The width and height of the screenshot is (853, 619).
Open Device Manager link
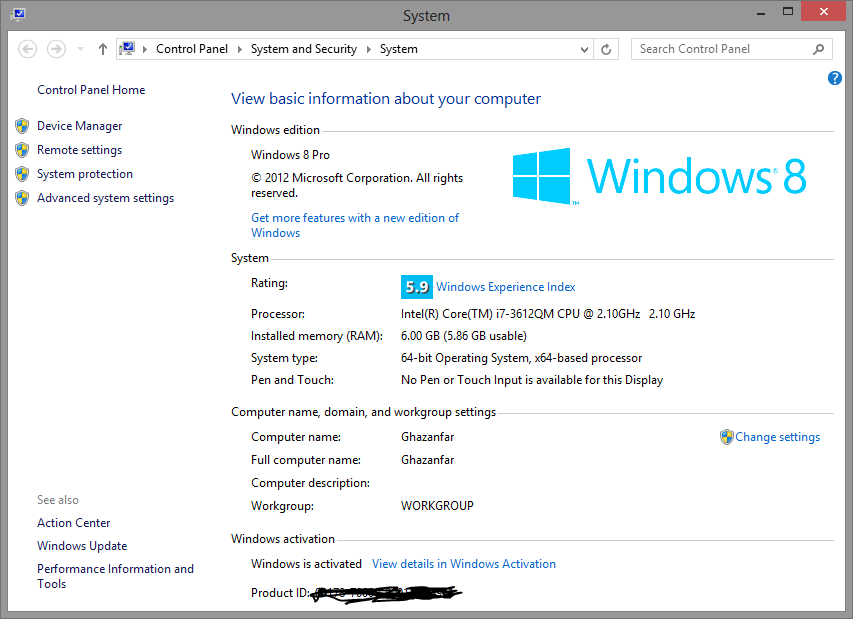[79, 126]
